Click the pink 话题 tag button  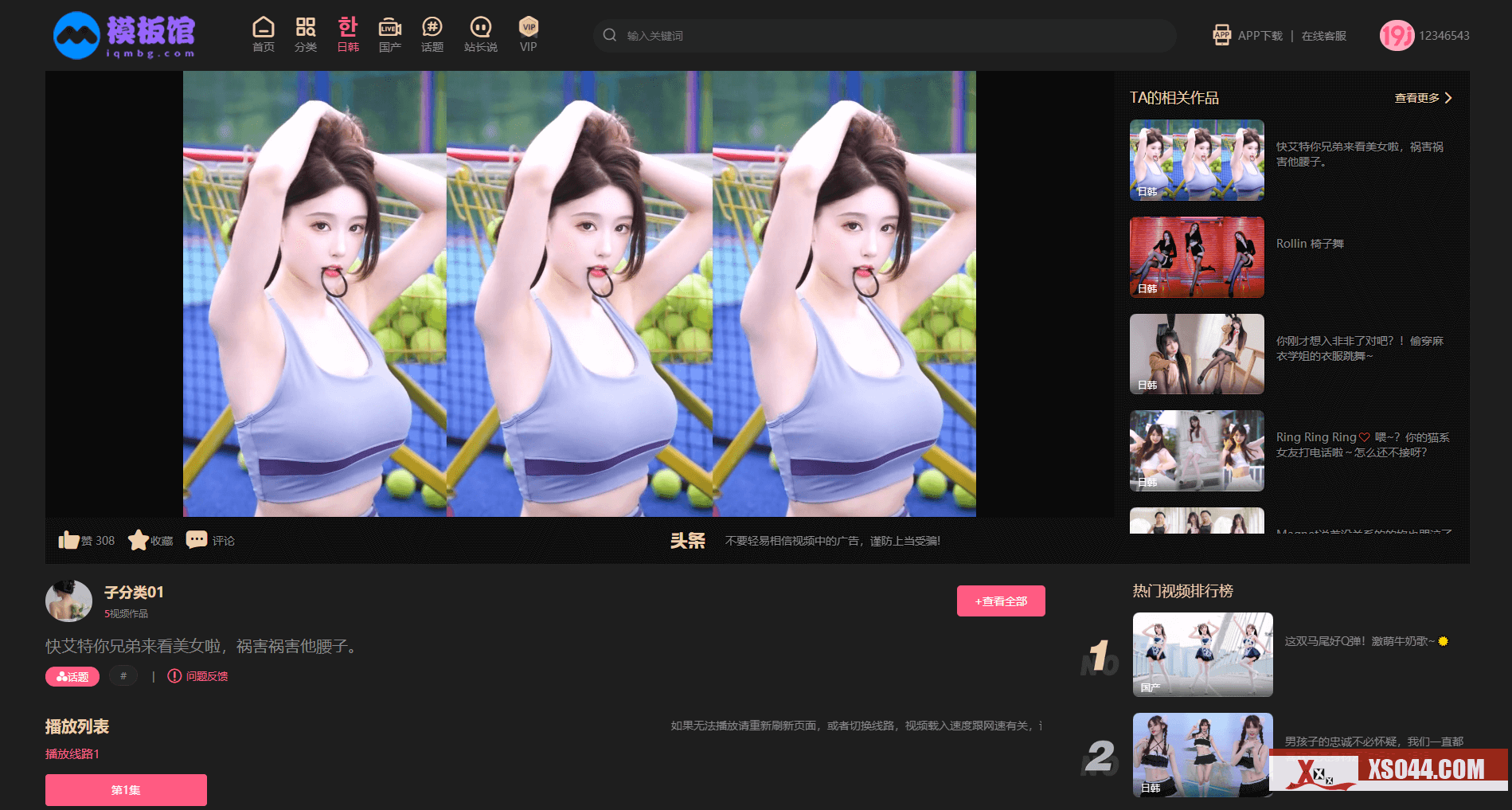pos(72,677)
